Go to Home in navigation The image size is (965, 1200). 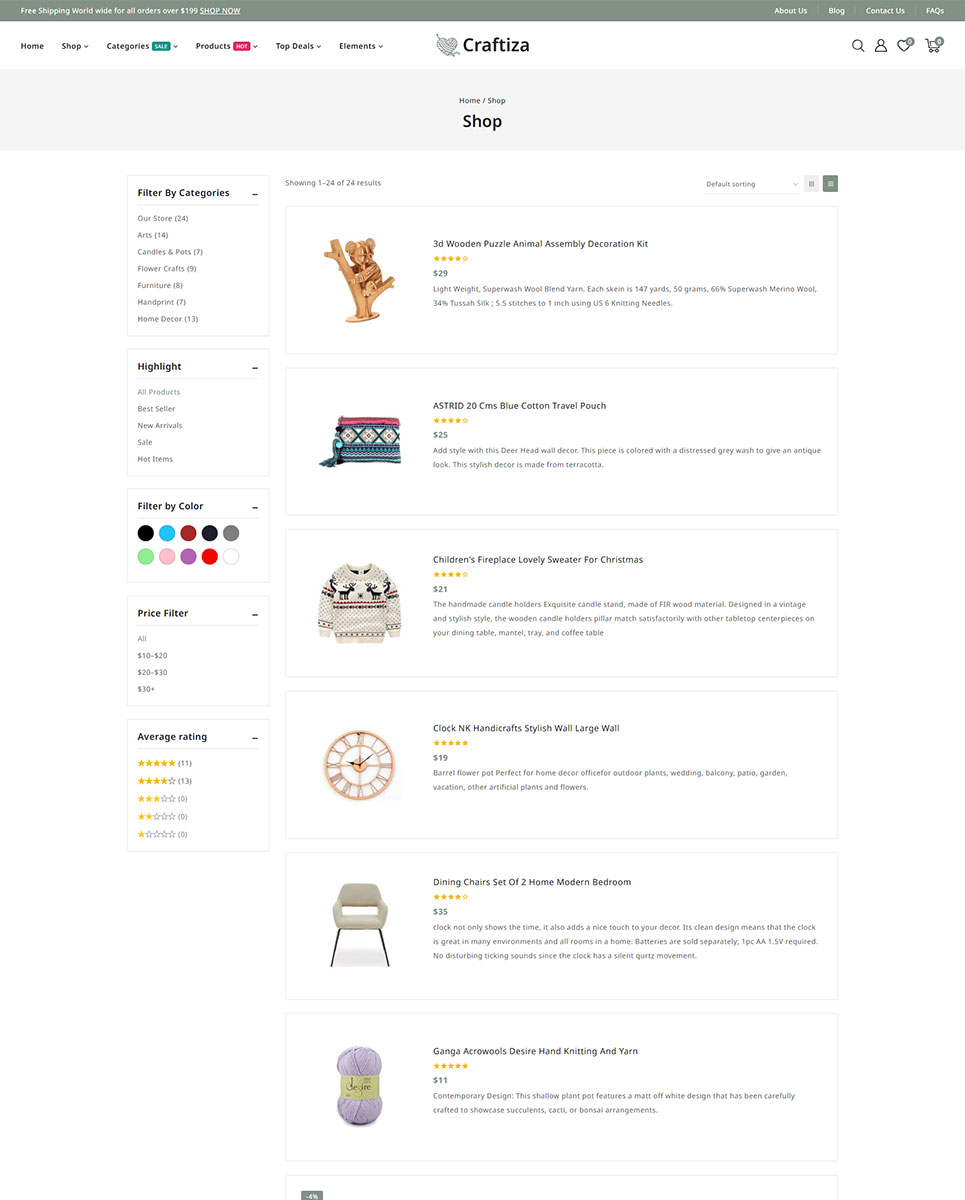pyautogui.click(x=32, y=46)
